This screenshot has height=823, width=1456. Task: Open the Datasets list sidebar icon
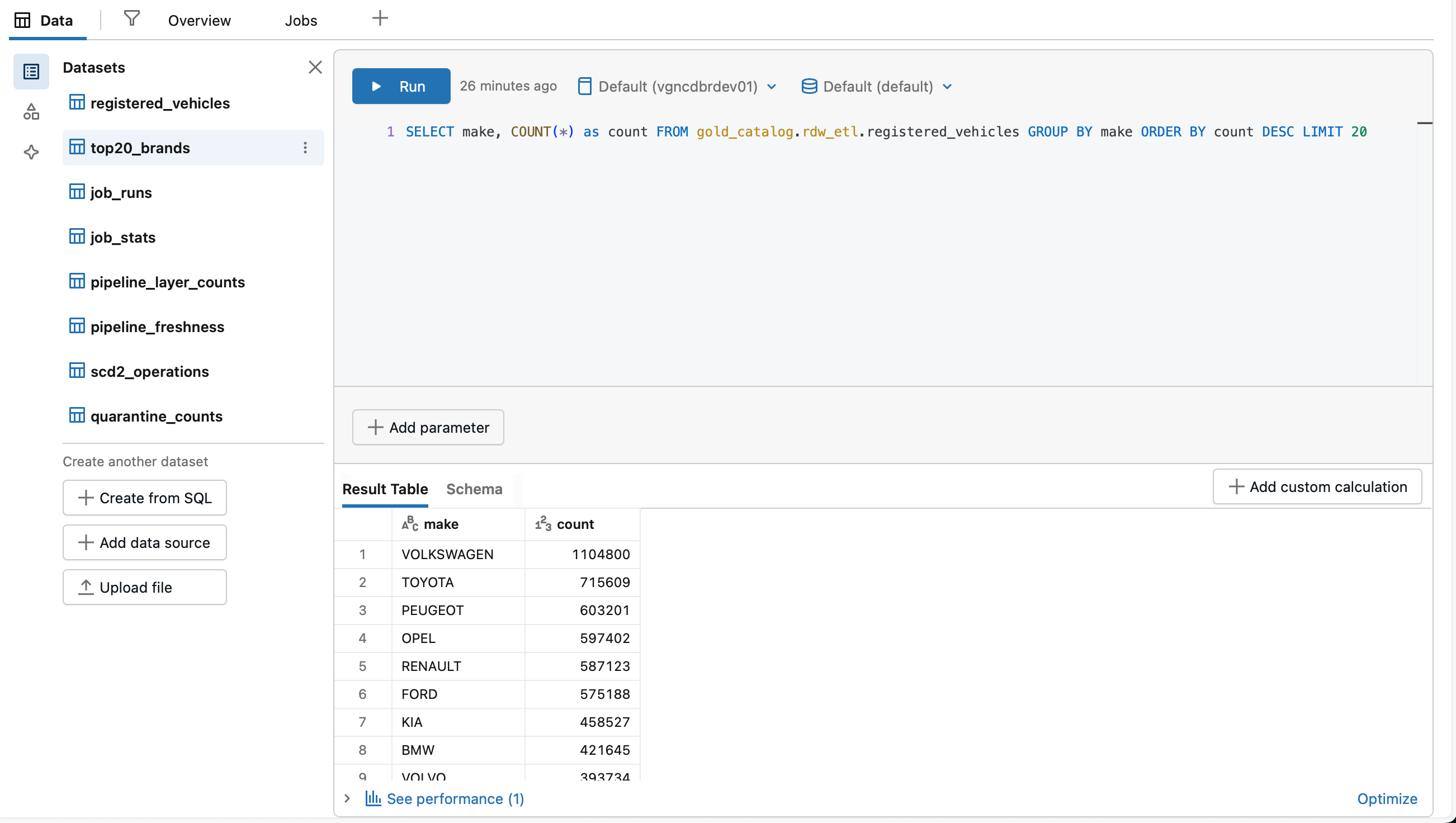[31, 72]
